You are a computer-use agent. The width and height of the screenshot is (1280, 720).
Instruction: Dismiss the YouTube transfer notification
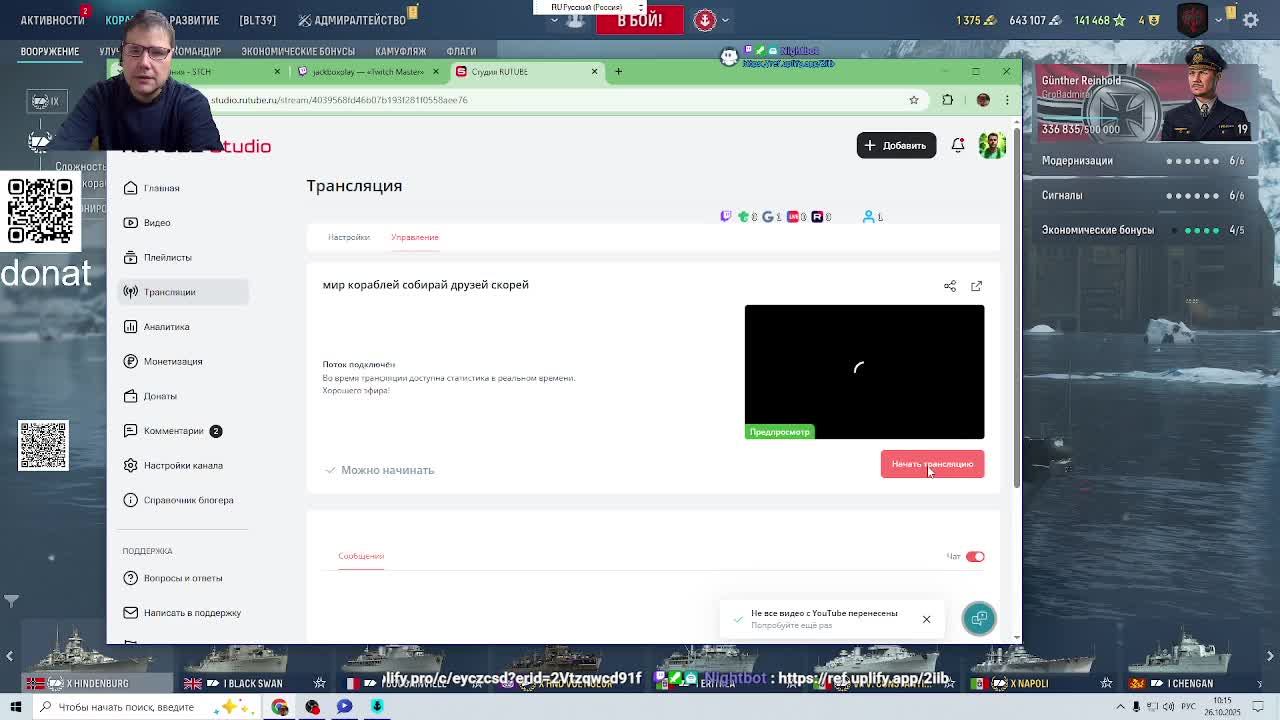(926, 620)
